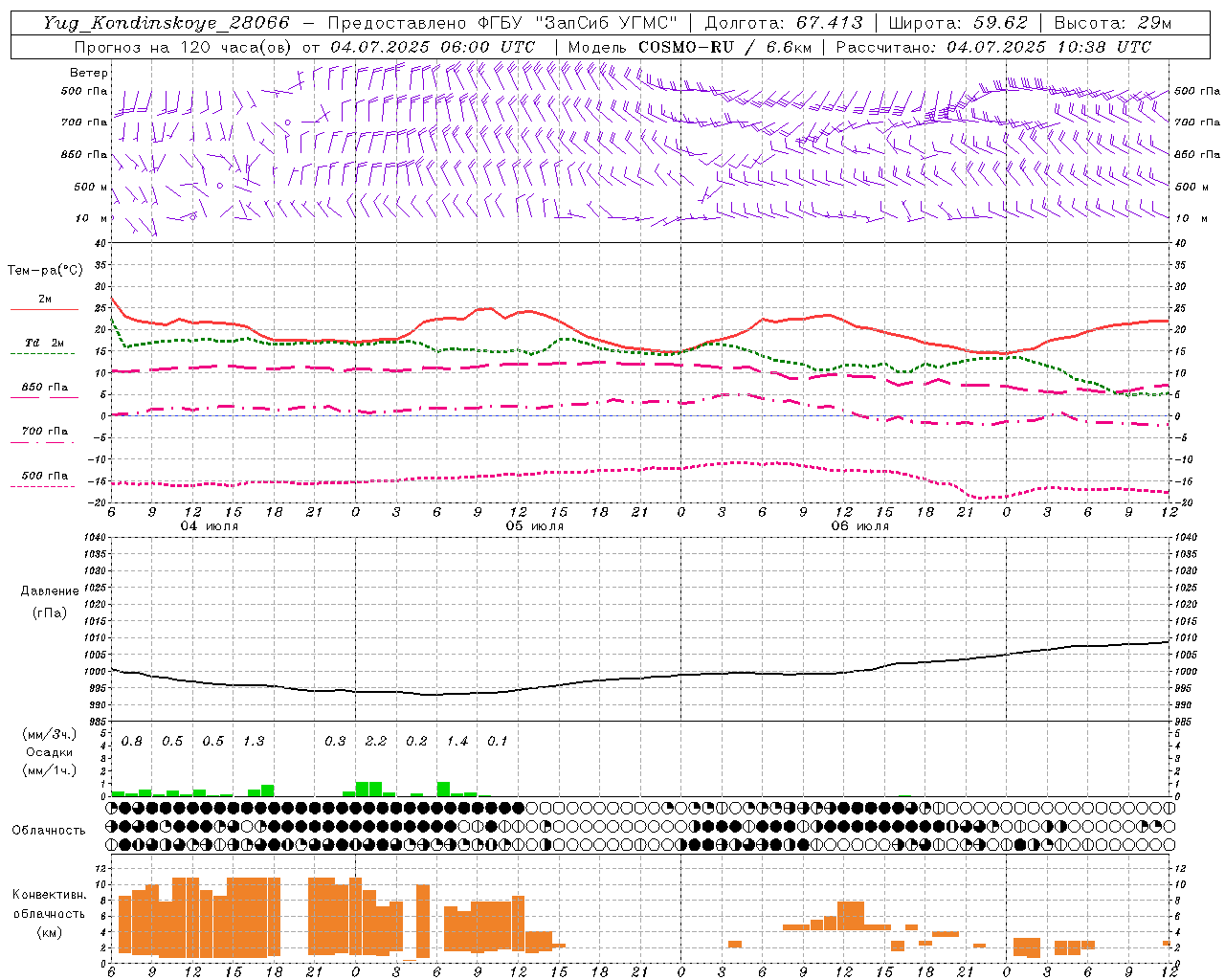Click the Тем-ра(°C) axis label

point(45,271)
